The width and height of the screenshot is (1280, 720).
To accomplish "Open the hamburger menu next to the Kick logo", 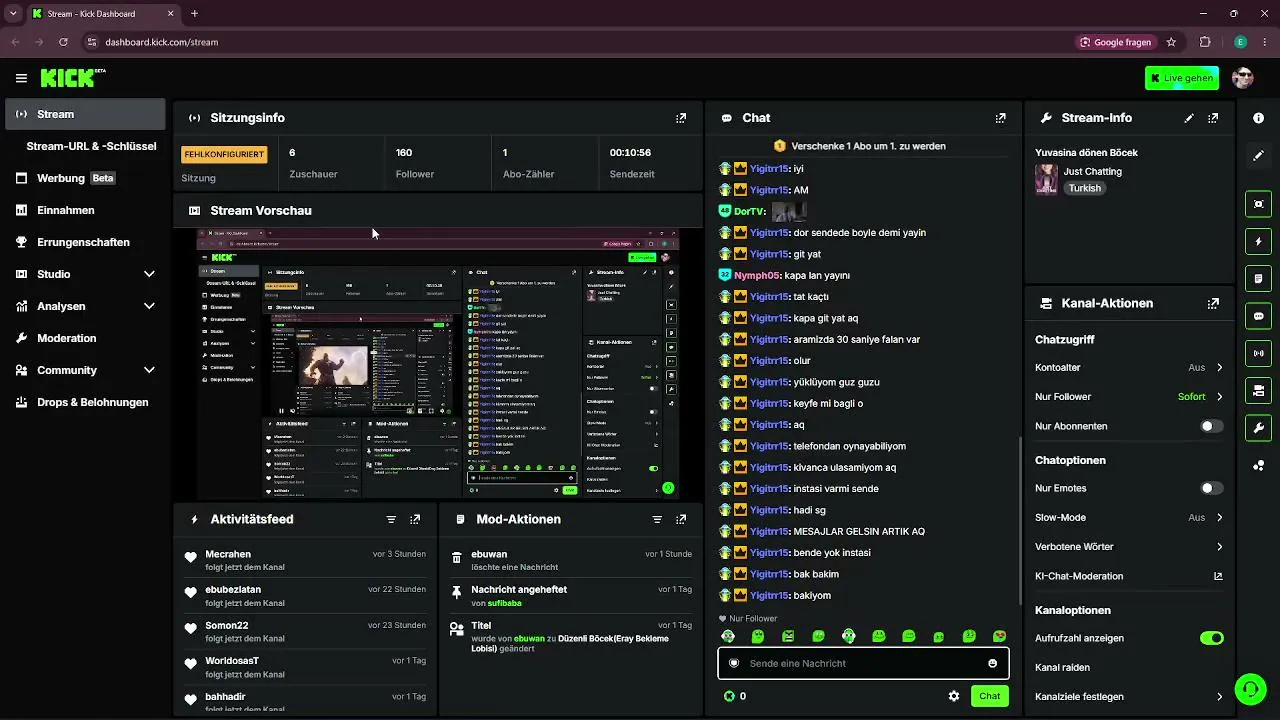I will pos(21,78).
